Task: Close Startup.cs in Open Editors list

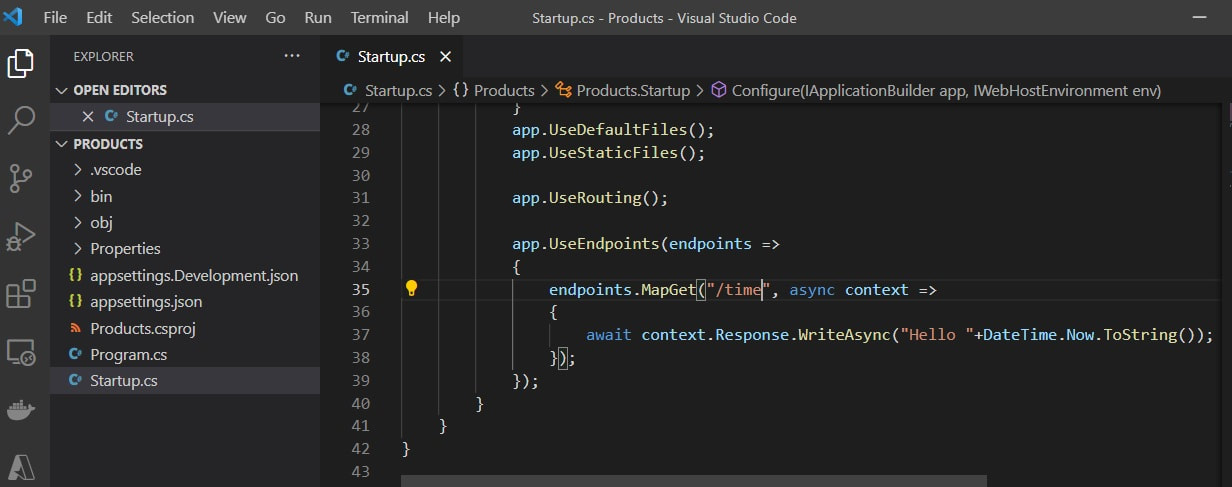Action: click(88, 117)
